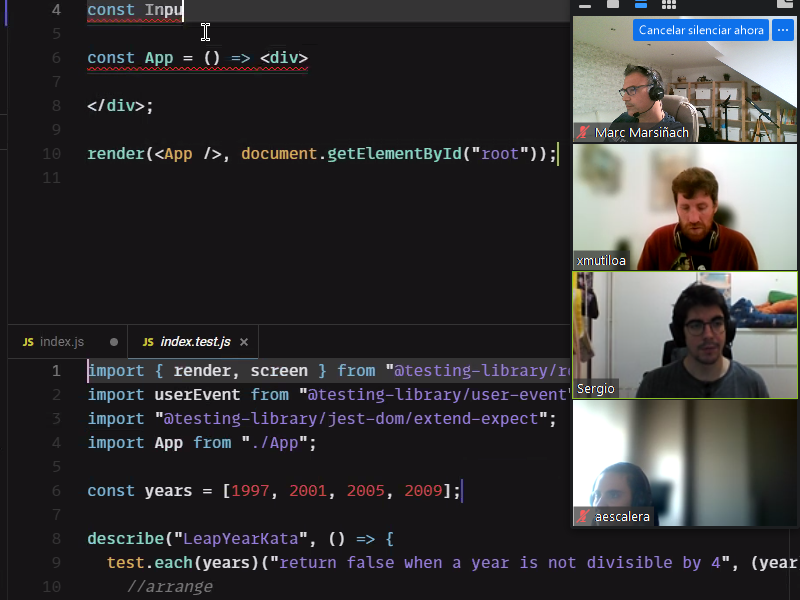Click the Marc Marsiñach name label

(x=641, y=133)
